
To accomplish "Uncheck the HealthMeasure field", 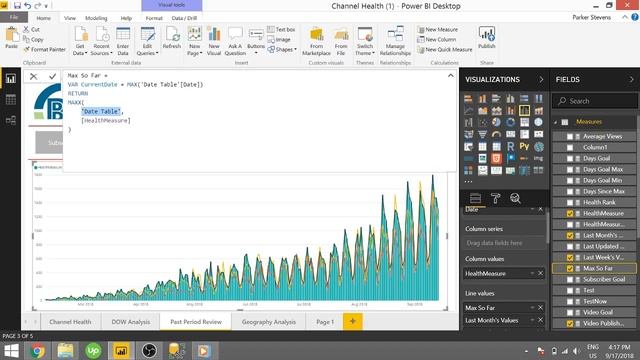I will [x=570, y=213].
